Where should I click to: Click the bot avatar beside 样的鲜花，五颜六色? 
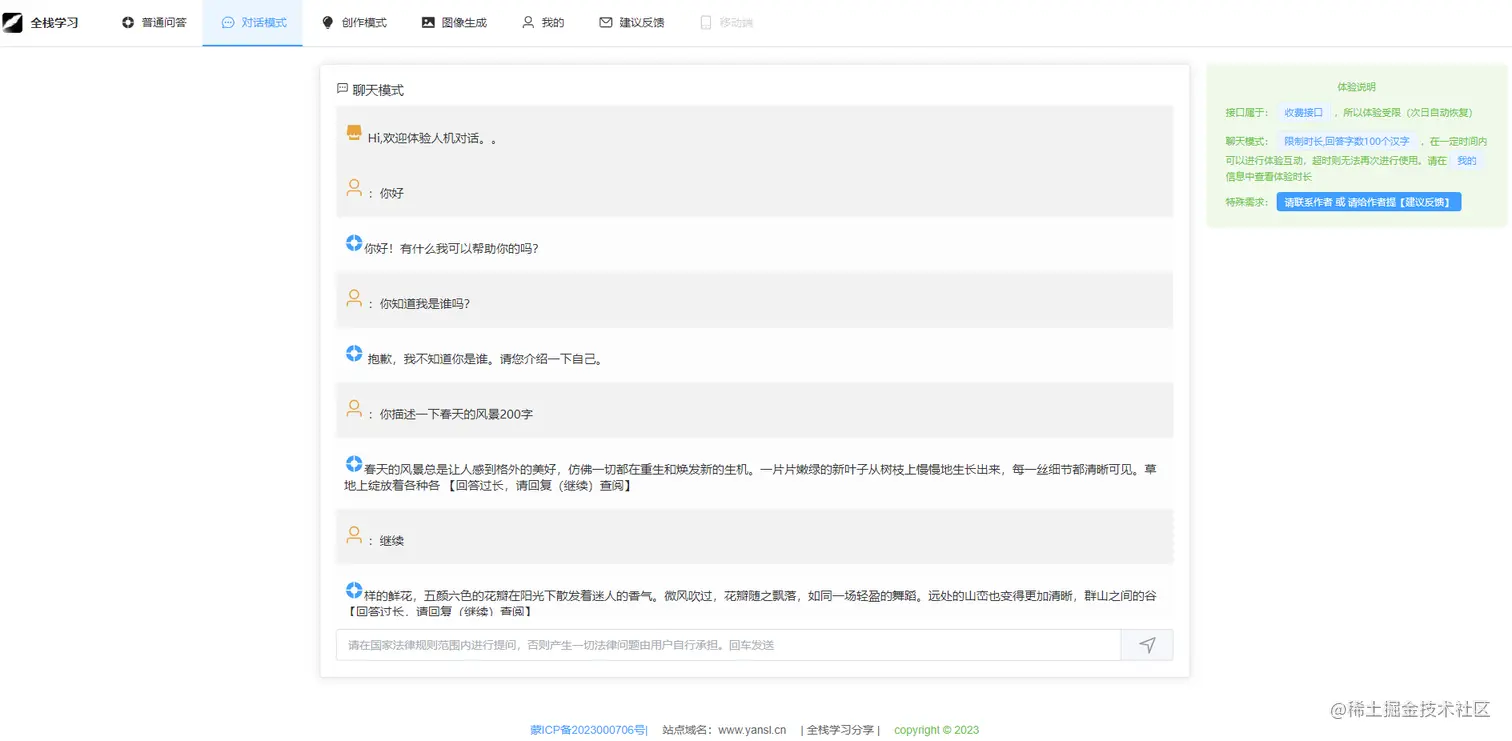click(x=353, y=590)
